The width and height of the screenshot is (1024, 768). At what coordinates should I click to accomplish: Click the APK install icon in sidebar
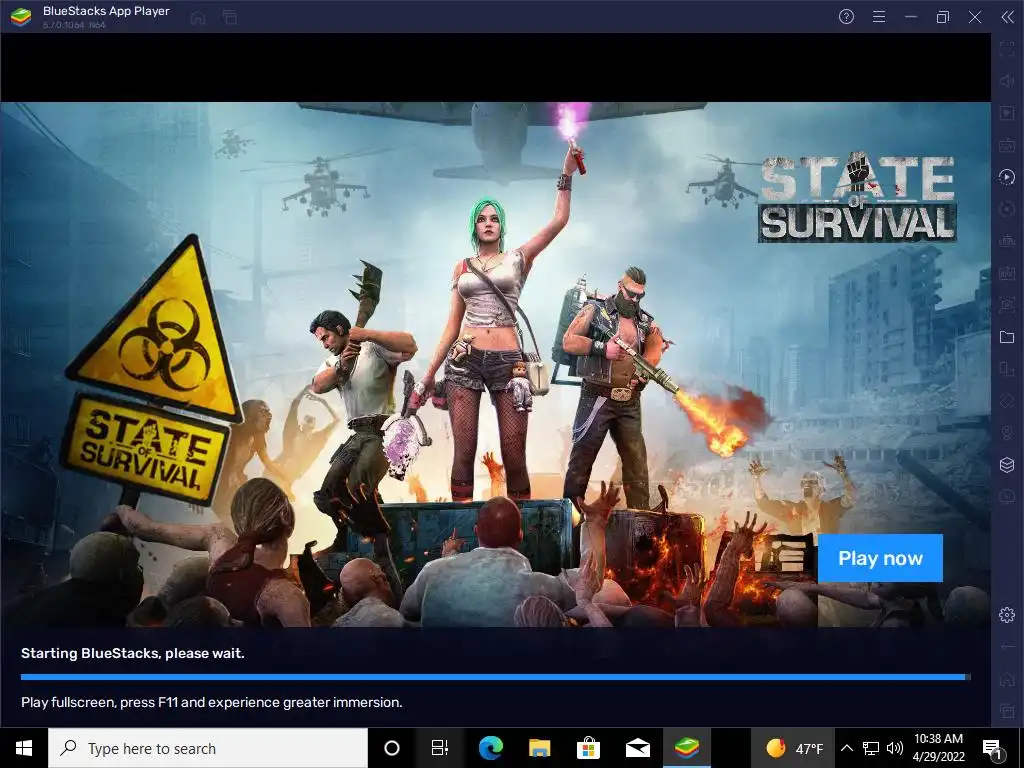point(1007,273)
